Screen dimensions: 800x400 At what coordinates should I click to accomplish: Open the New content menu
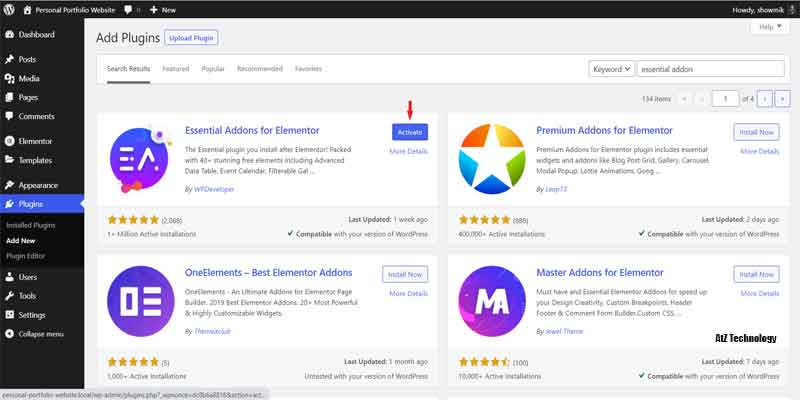[x=163, y=10]
